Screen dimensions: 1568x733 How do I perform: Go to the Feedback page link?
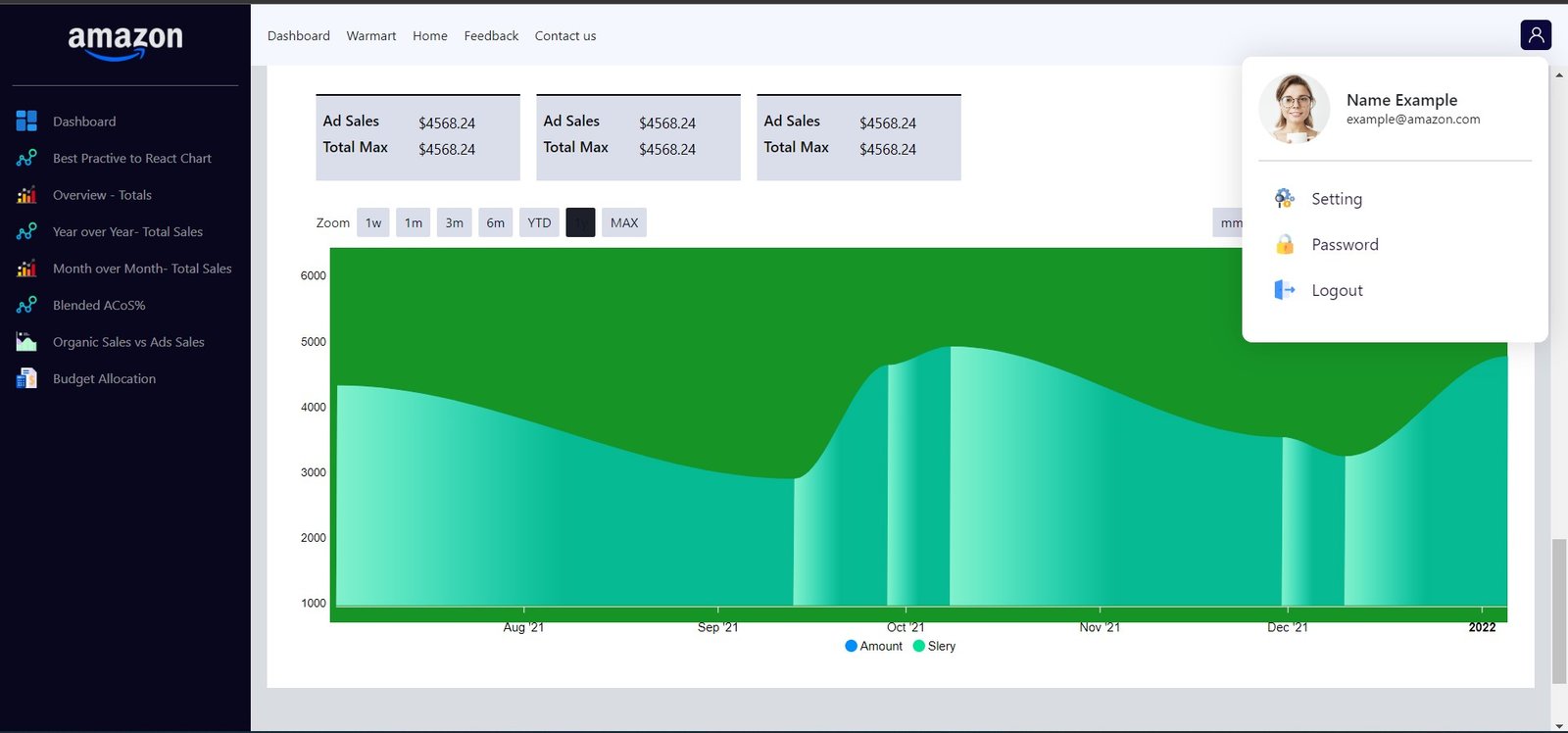click(491, 36)
